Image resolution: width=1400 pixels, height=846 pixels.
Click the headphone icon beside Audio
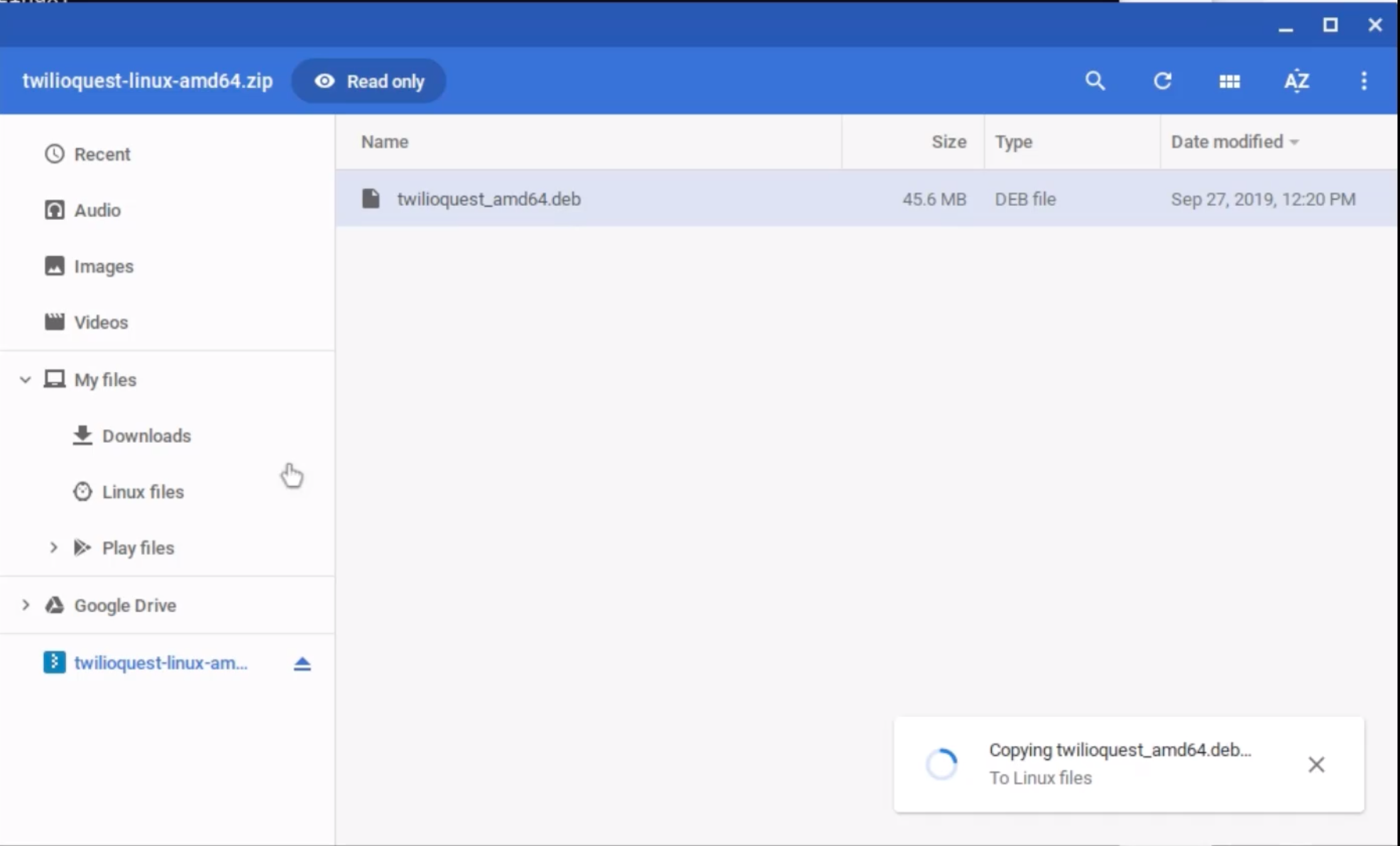(x=55, y=210)
